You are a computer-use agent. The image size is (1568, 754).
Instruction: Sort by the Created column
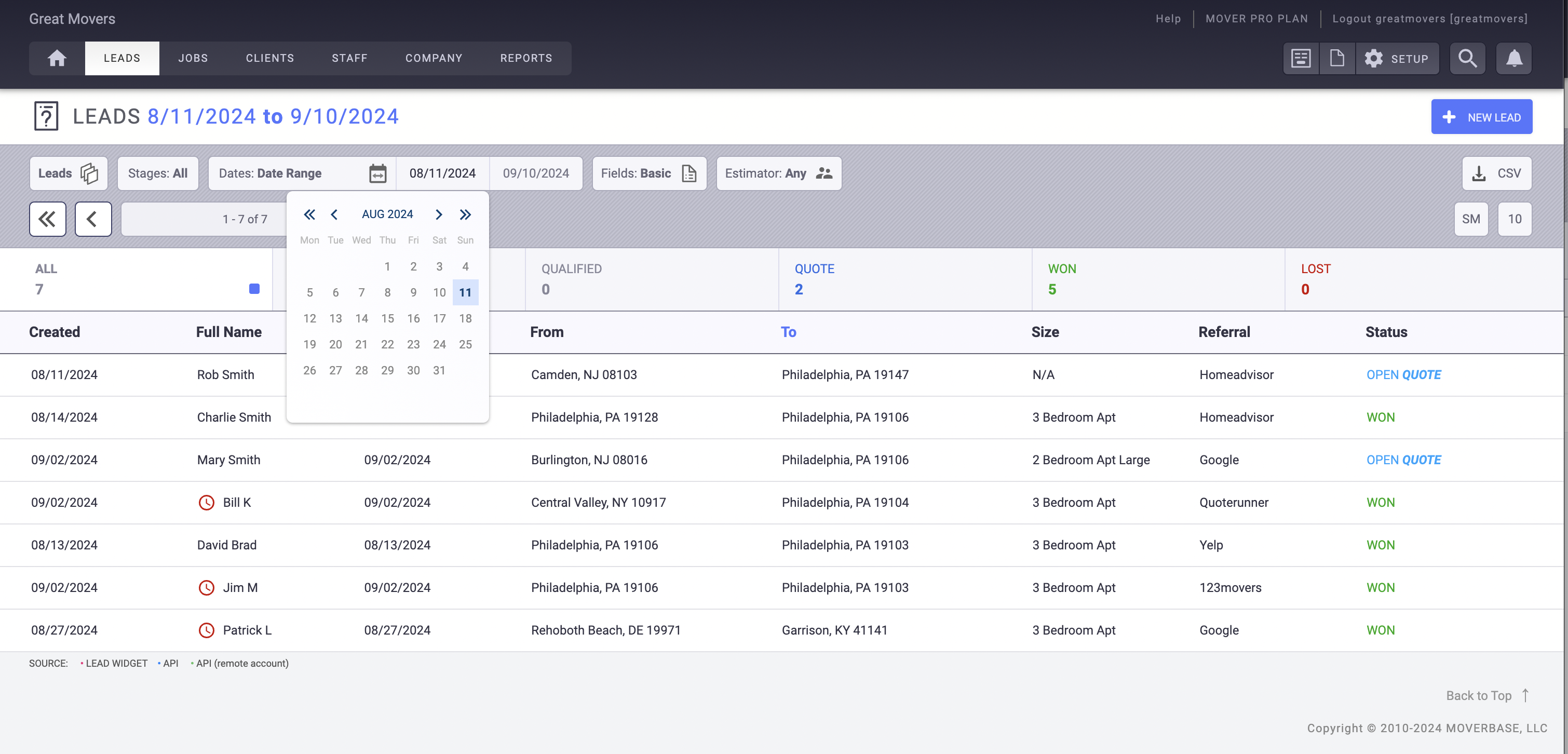click(x=55, y=332)
